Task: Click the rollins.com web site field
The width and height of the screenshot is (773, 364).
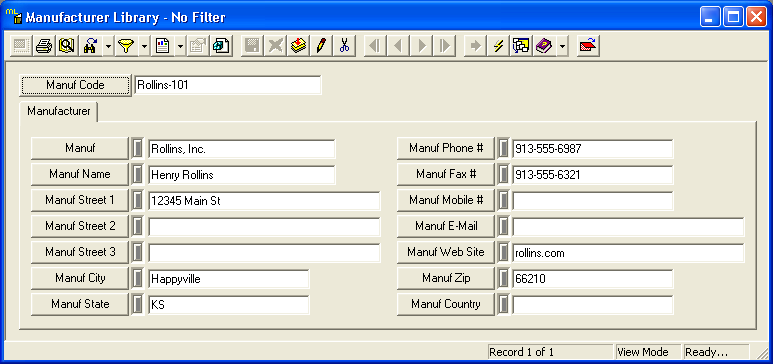Action: pos(628,253)
